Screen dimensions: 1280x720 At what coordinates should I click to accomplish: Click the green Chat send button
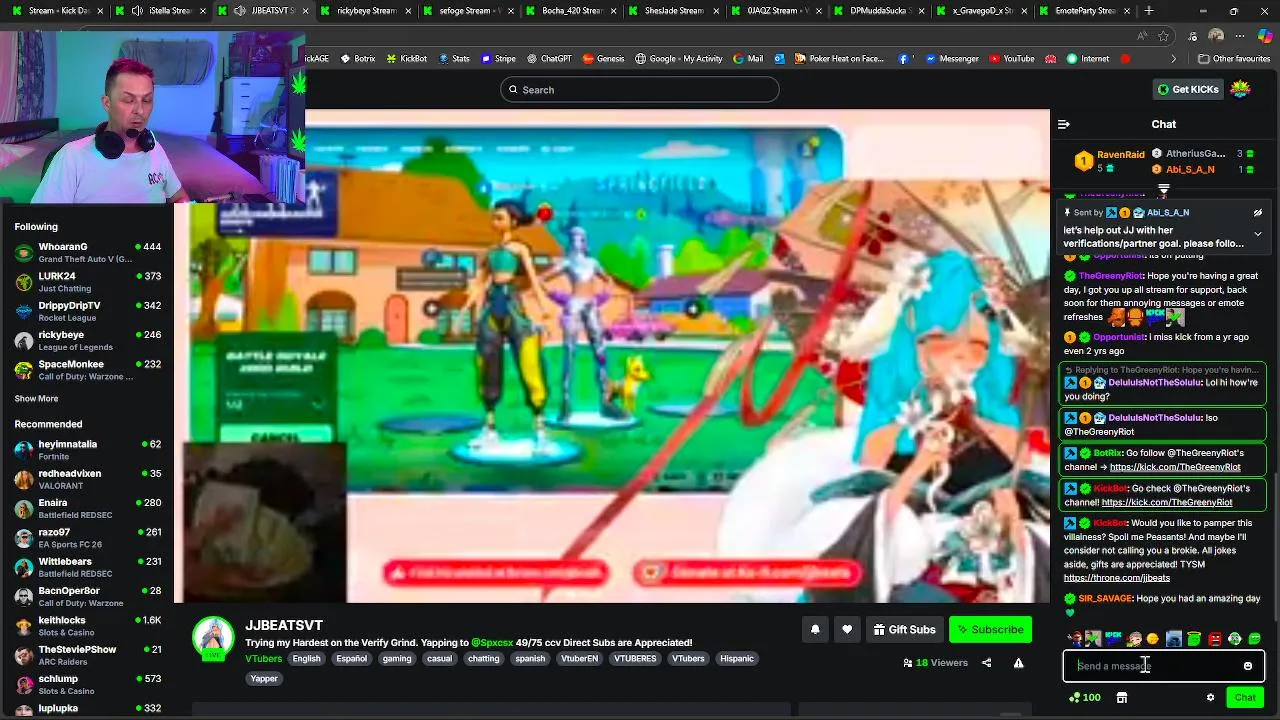click(x=1245, y=698)
